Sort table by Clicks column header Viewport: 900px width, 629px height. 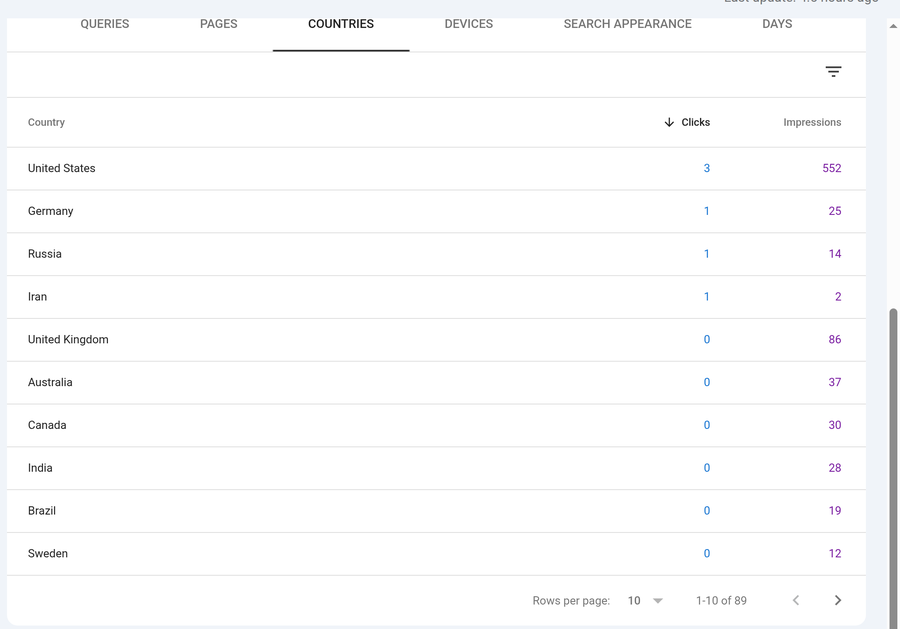click(696, 122)
